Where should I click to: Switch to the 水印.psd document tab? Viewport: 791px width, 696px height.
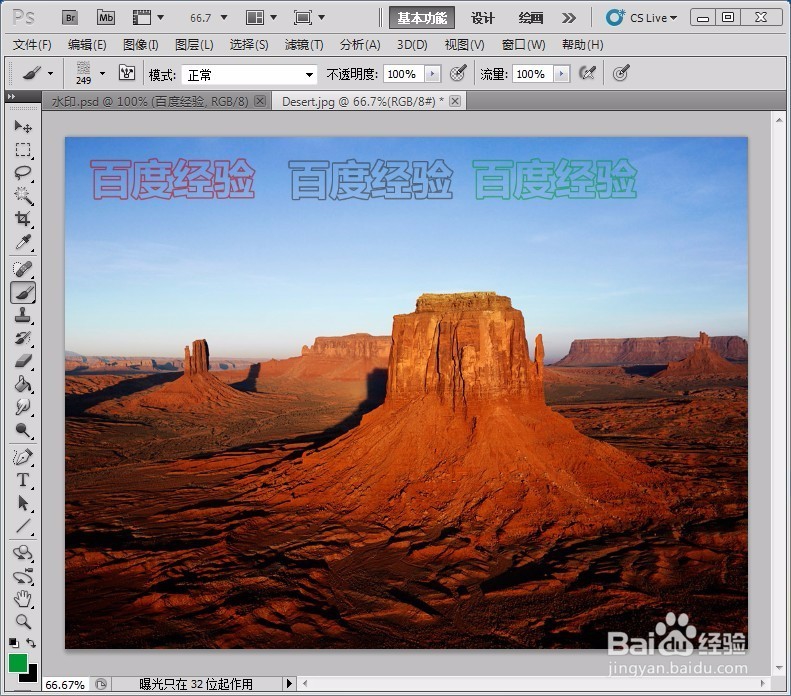point(150,101)
